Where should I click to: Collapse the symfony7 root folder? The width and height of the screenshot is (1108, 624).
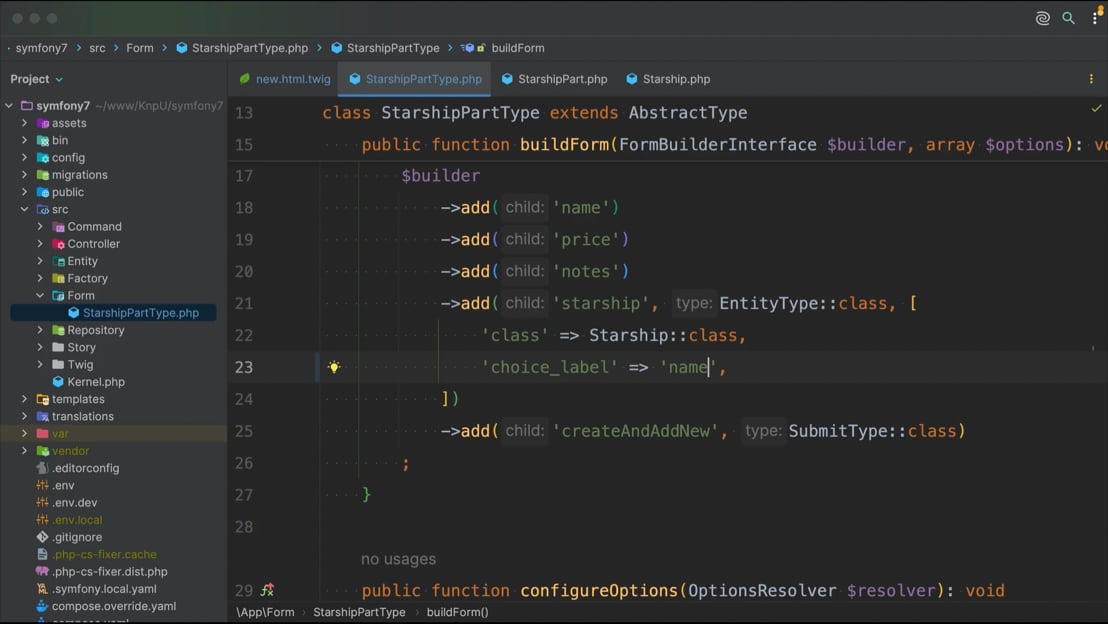(x=9, y=106)
